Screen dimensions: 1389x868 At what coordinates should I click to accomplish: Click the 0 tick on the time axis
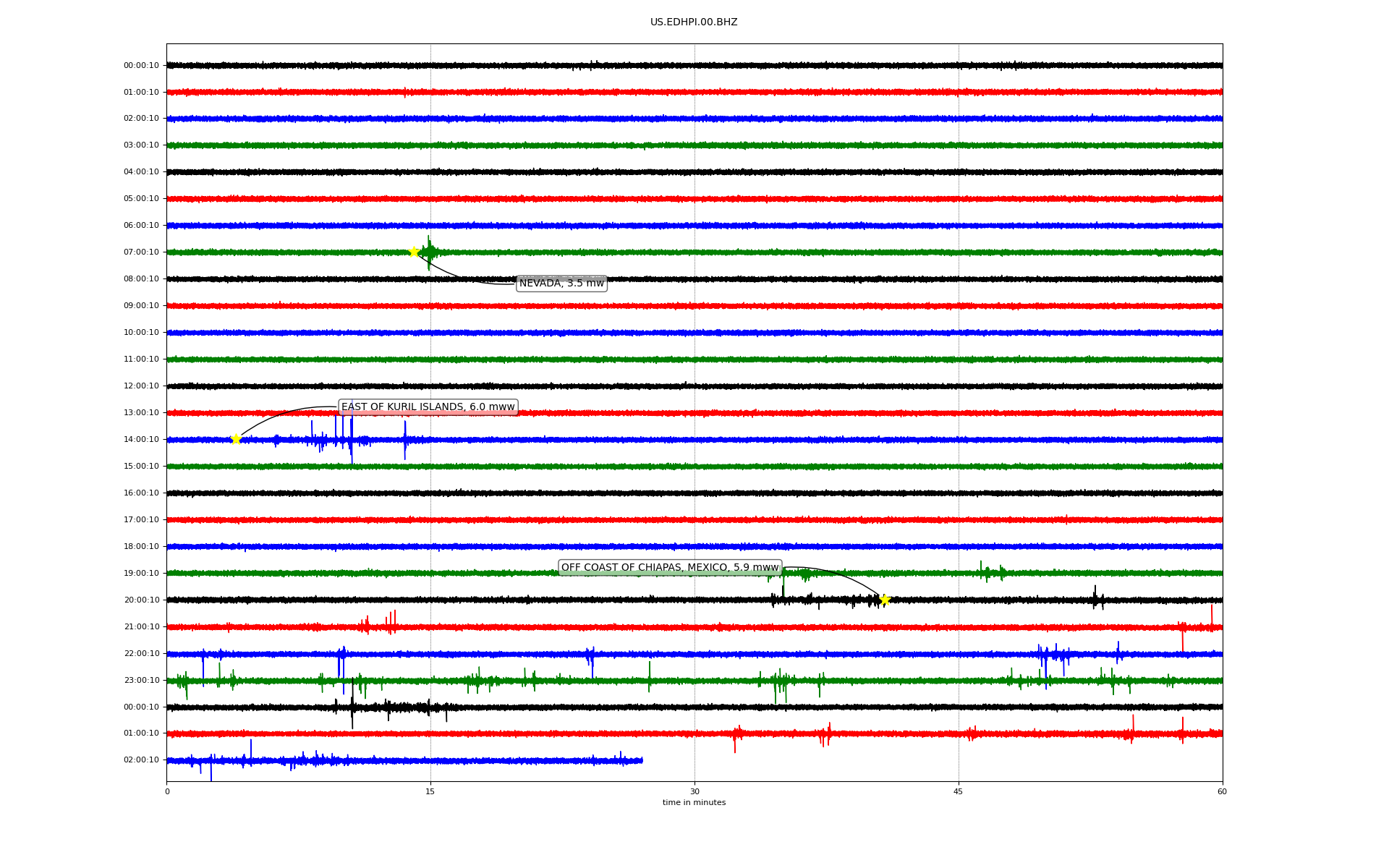[x=167, y=791]
